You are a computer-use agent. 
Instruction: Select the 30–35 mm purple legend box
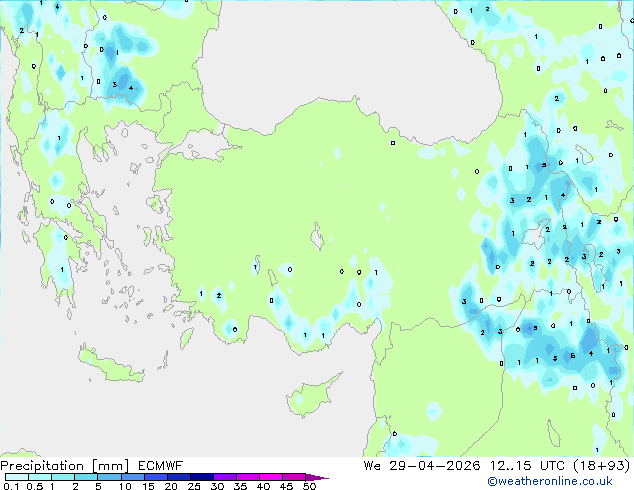tap(224, 477)
